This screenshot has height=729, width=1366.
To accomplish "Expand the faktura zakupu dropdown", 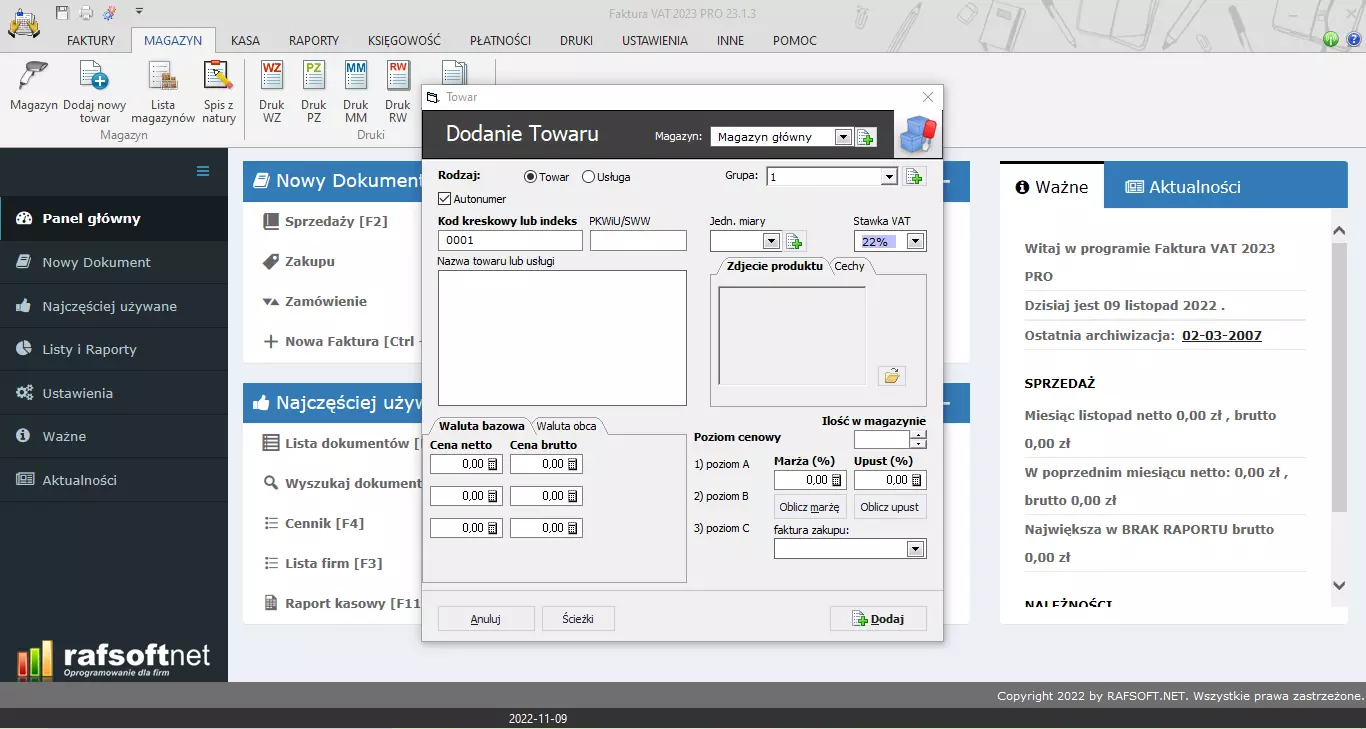I will pos(915,549).
